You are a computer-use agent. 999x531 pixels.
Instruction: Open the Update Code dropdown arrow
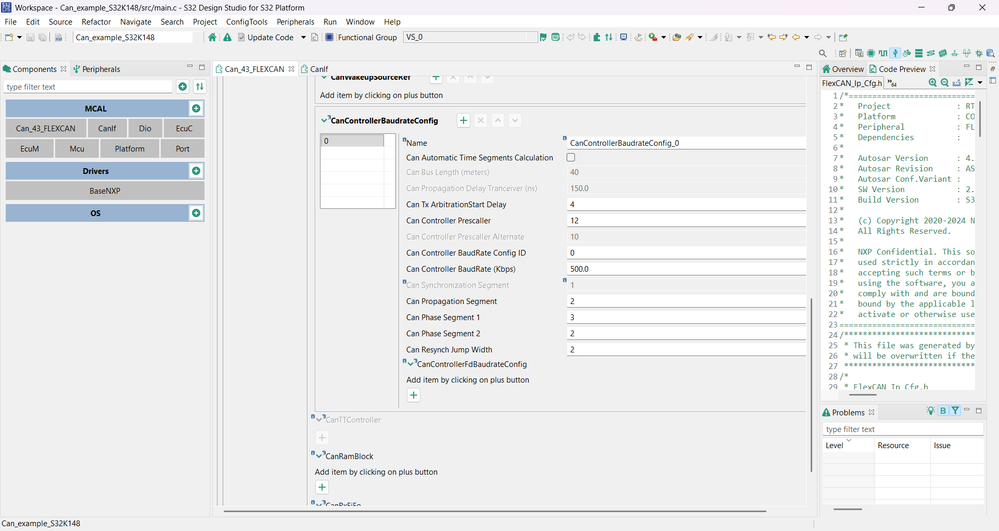pos(302,37)
